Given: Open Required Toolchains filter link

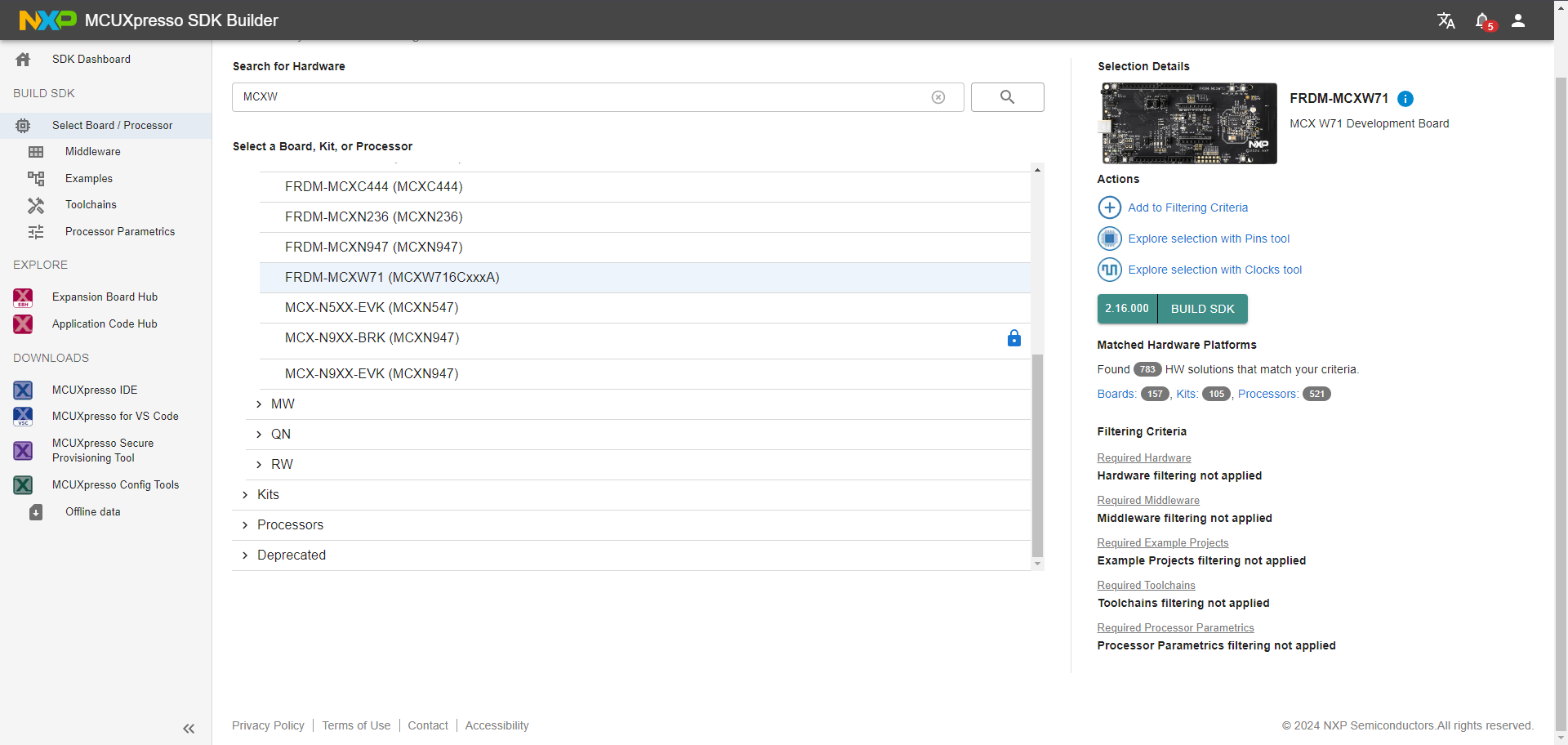Looking at the screenshot, I should tap(1146, 586).
